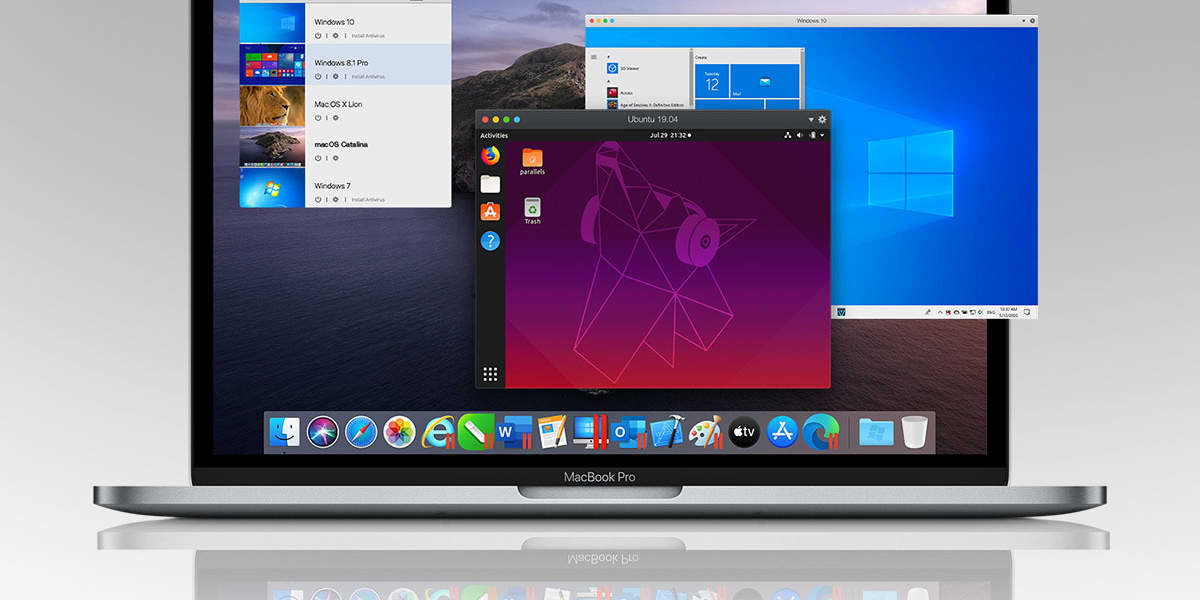Open Internet Explorer from the Dock
Image resolution: width=1200 pixels, height=600 pixels.
(x=438, y=432)
